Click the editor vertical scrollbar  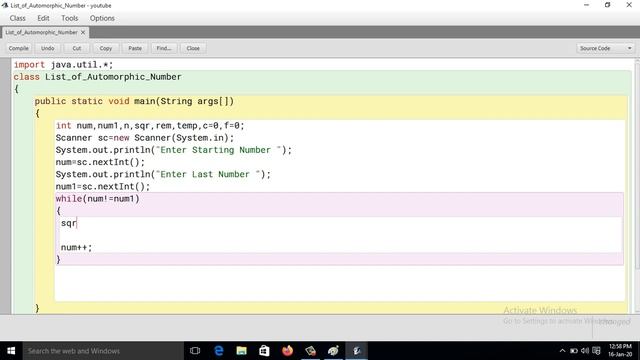tap(637, 186)
